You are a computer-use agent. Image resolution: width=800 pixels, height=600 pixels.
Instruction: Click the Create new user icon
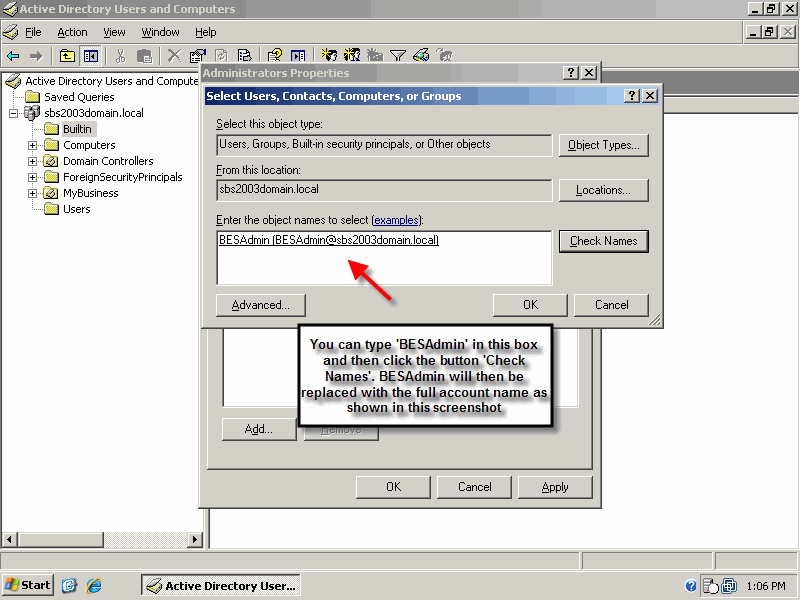pyautogui.click(x=329, y=55)
